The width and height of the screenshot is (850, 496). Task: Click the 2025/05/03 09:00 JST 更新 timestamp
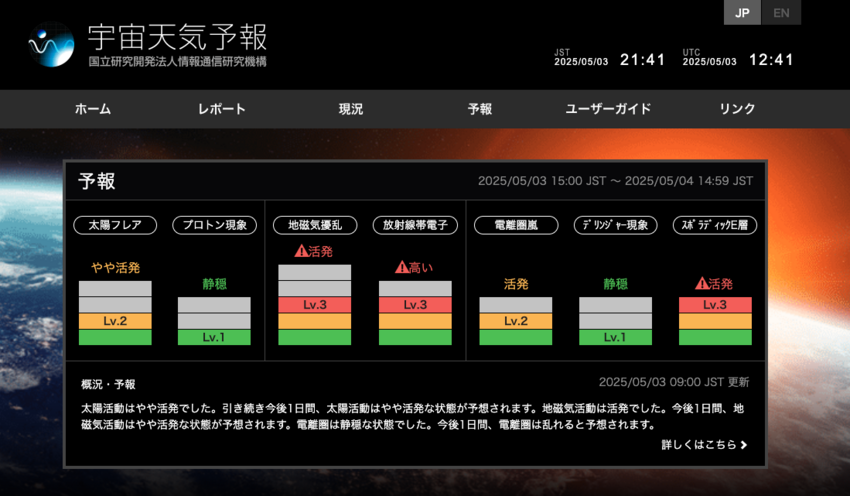674,382
